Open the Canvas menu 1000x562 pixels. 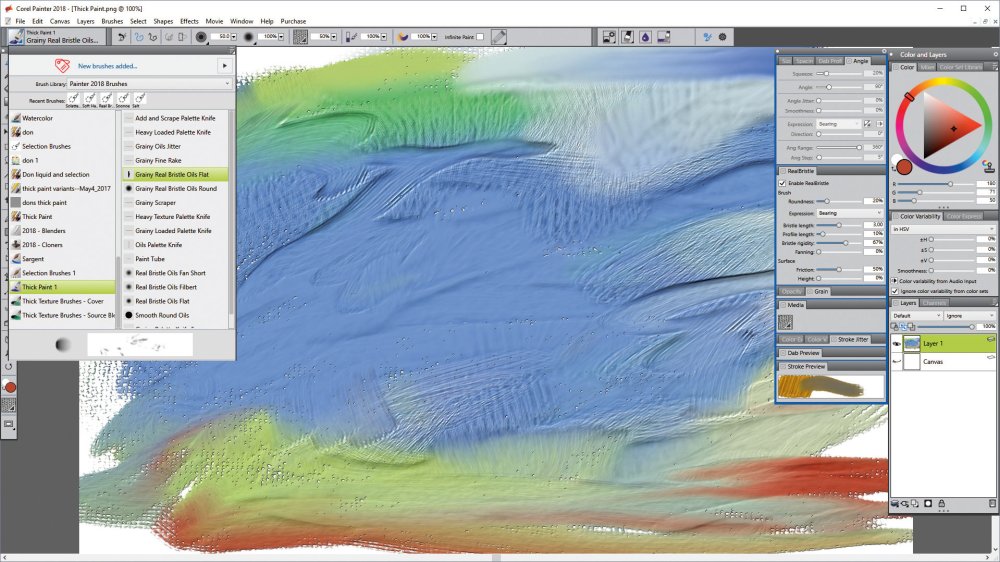click(x=60, y=21)
